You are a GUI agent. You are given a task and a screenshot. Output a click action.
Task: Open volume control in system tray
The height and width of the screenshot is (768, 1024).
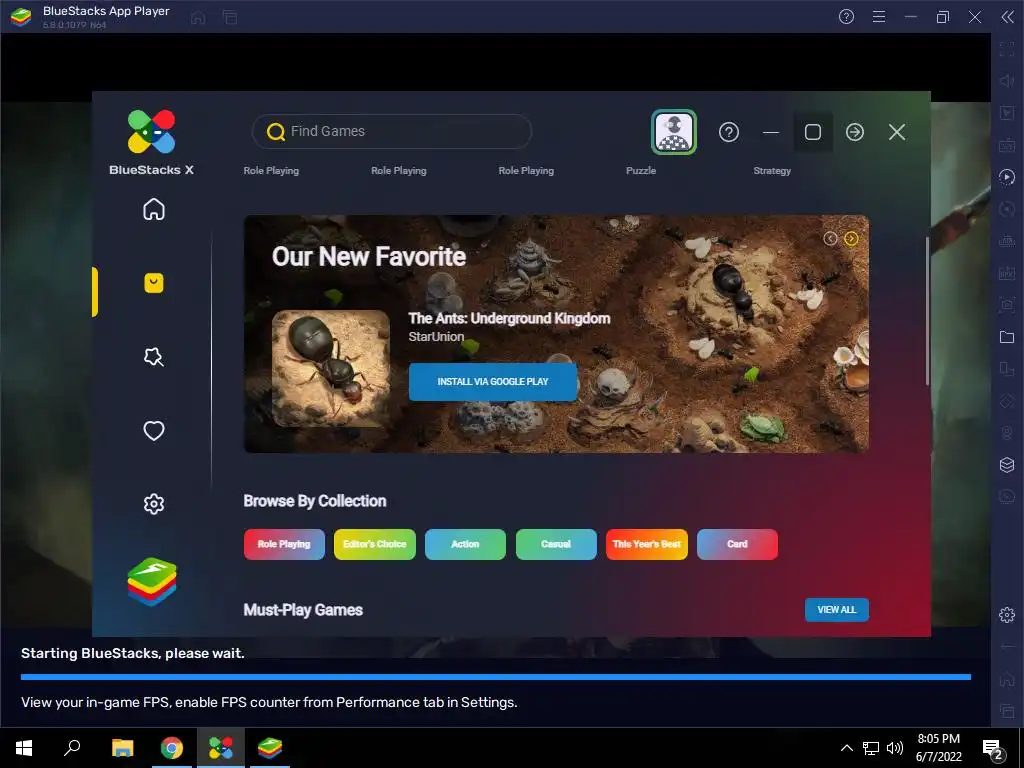point(895,748)
